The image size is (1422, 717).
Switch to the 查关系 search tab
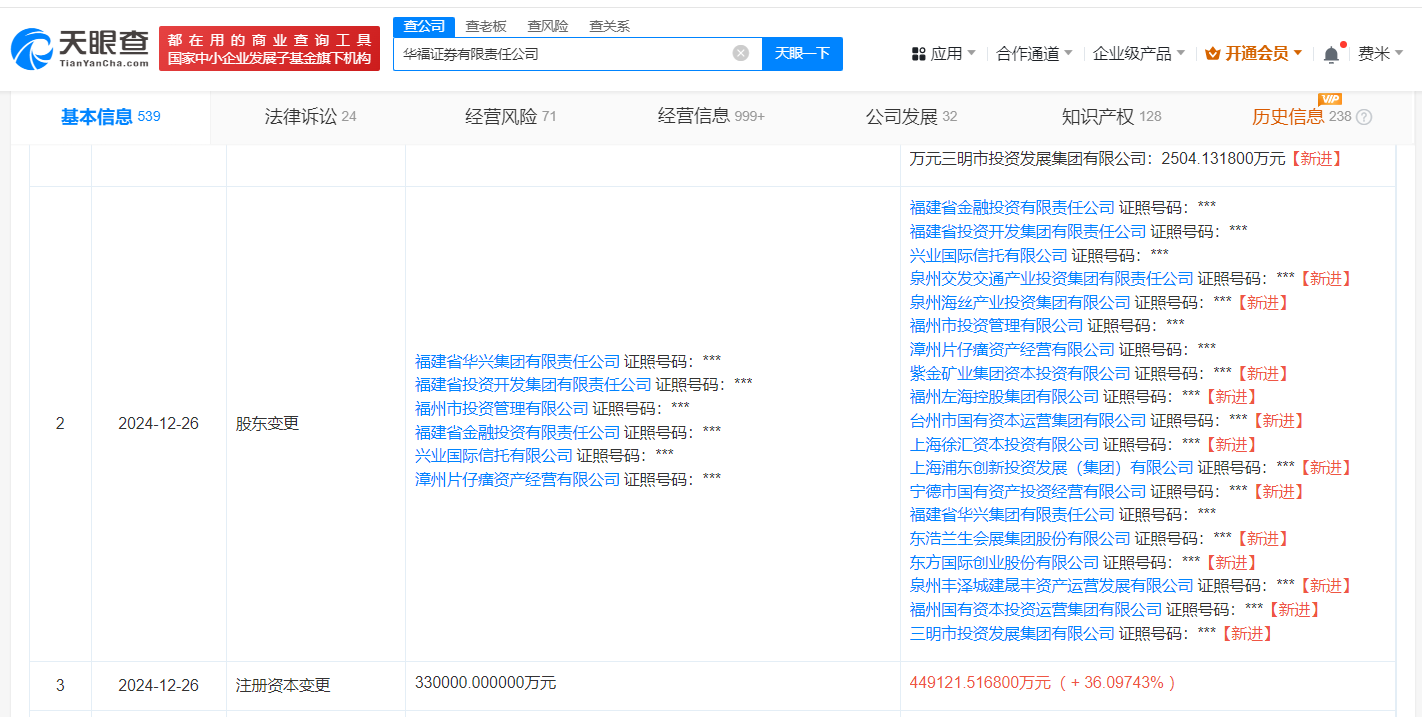(x=609, y=26)
